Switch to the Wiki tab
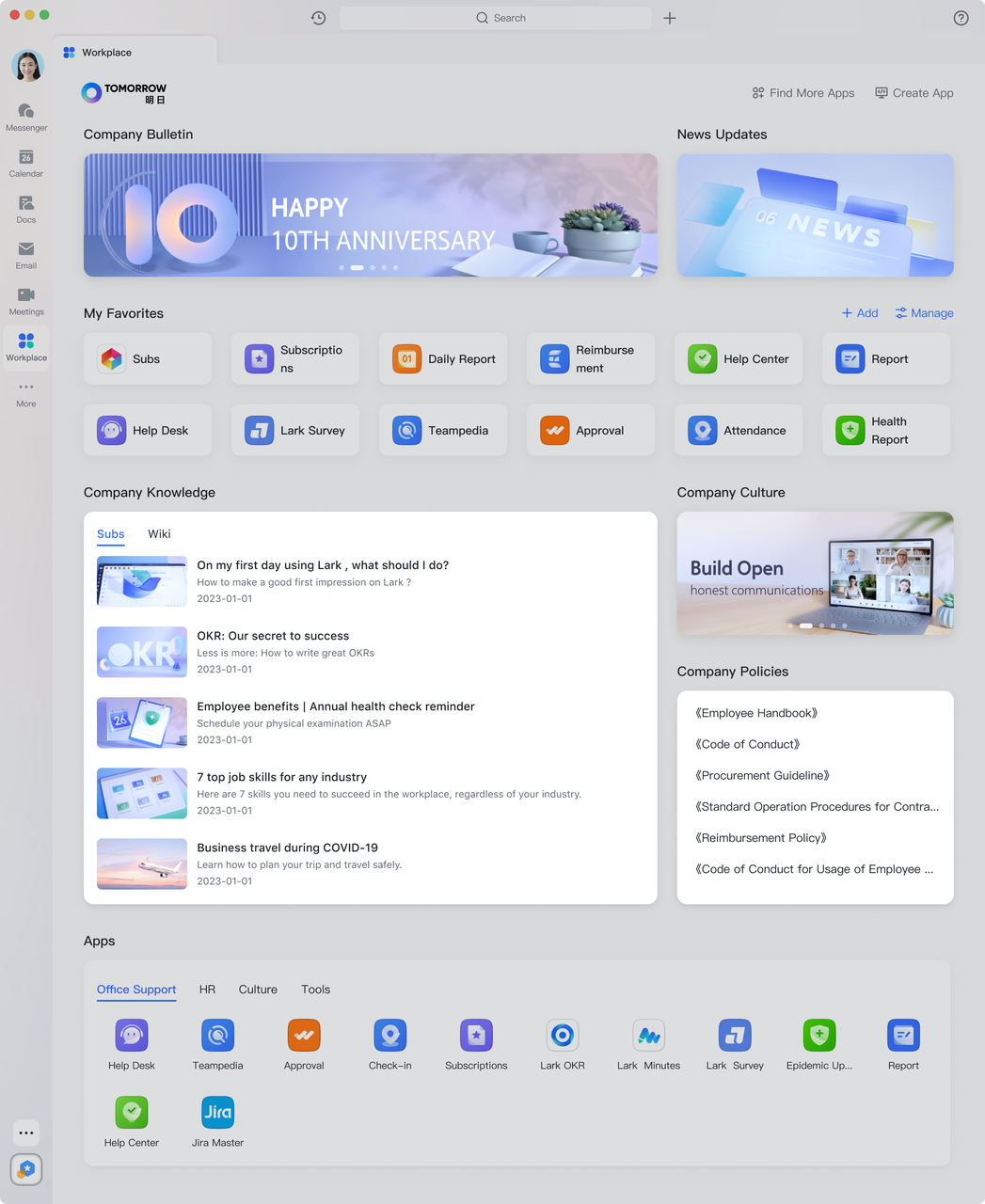Viewport: 985px width, 1204px height. point(159,534)
